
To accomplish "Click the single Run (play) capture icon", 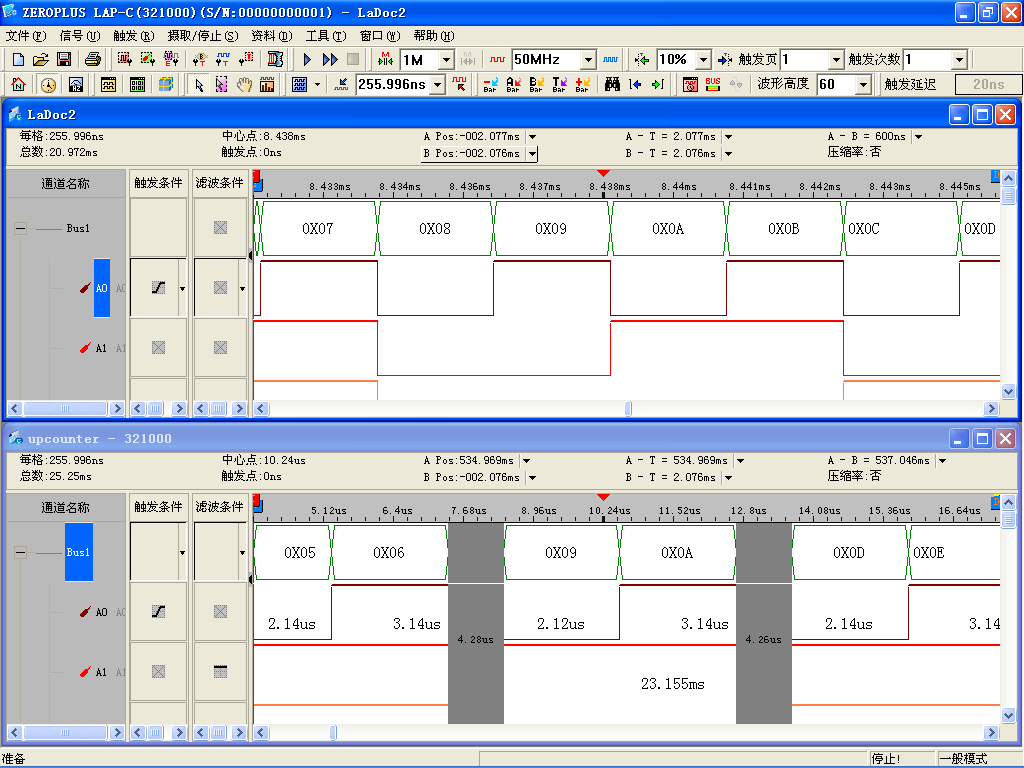I will point(308,60).
